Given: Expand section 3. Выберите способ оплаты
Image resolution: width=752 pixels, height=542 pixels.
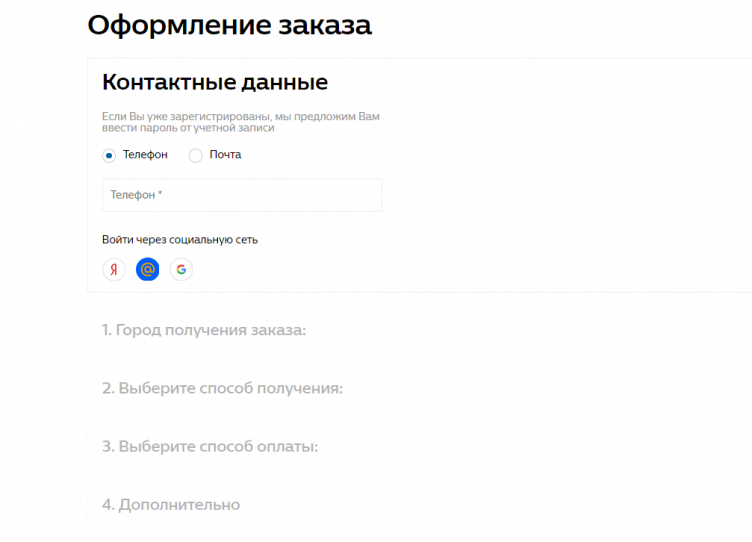Looking at the screenshot, I should point(420,447).
